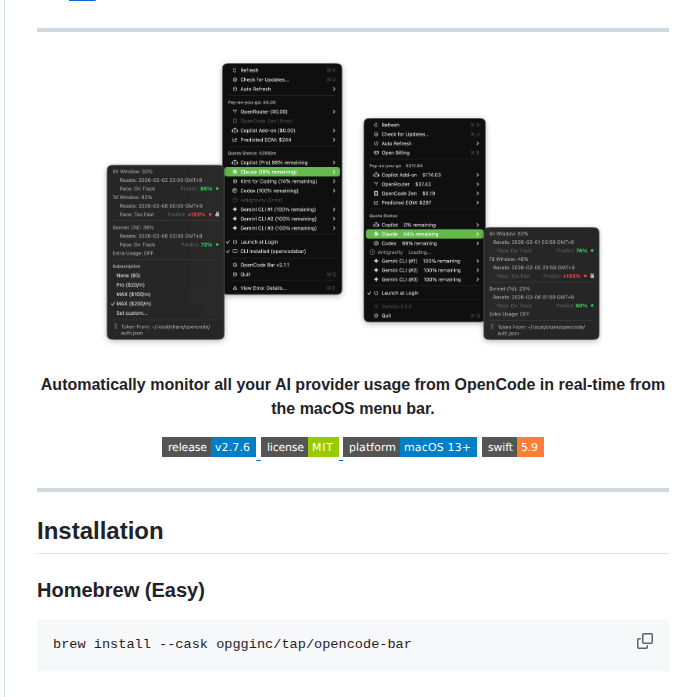Copy the brew install command
This screenshot has width=687, height=697.
(644, 641)
